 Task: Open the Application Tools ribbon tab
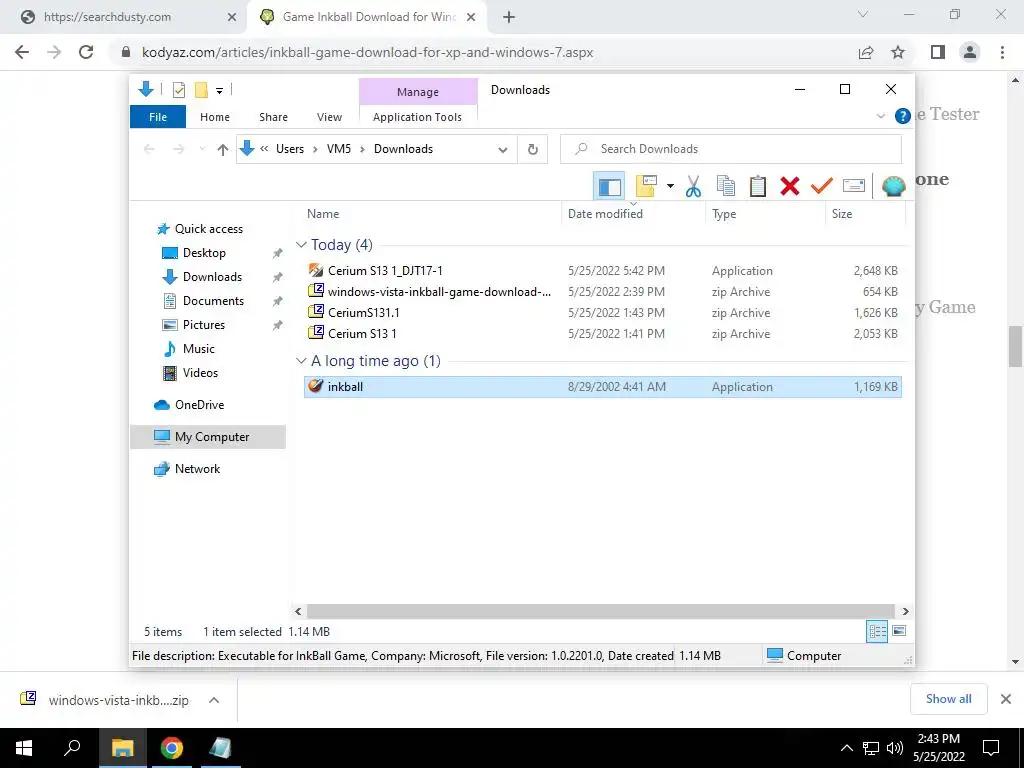[417, 117]
